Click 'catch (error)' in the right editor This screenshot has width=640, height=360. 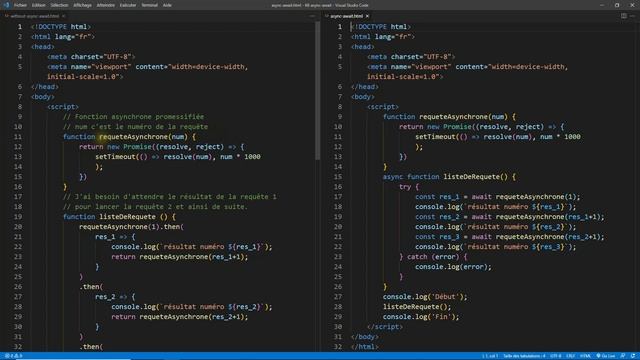(433, 257)
